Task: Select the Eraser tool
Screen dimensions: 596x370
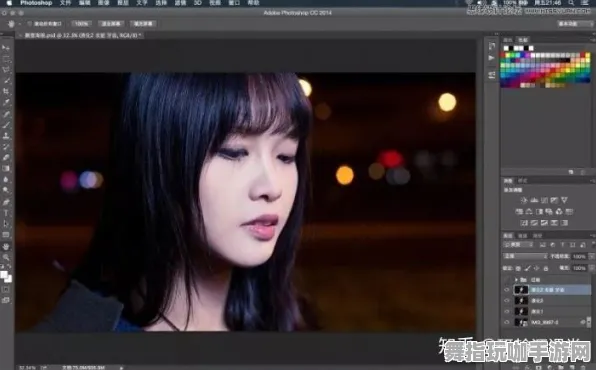Action: pos(6,157)
